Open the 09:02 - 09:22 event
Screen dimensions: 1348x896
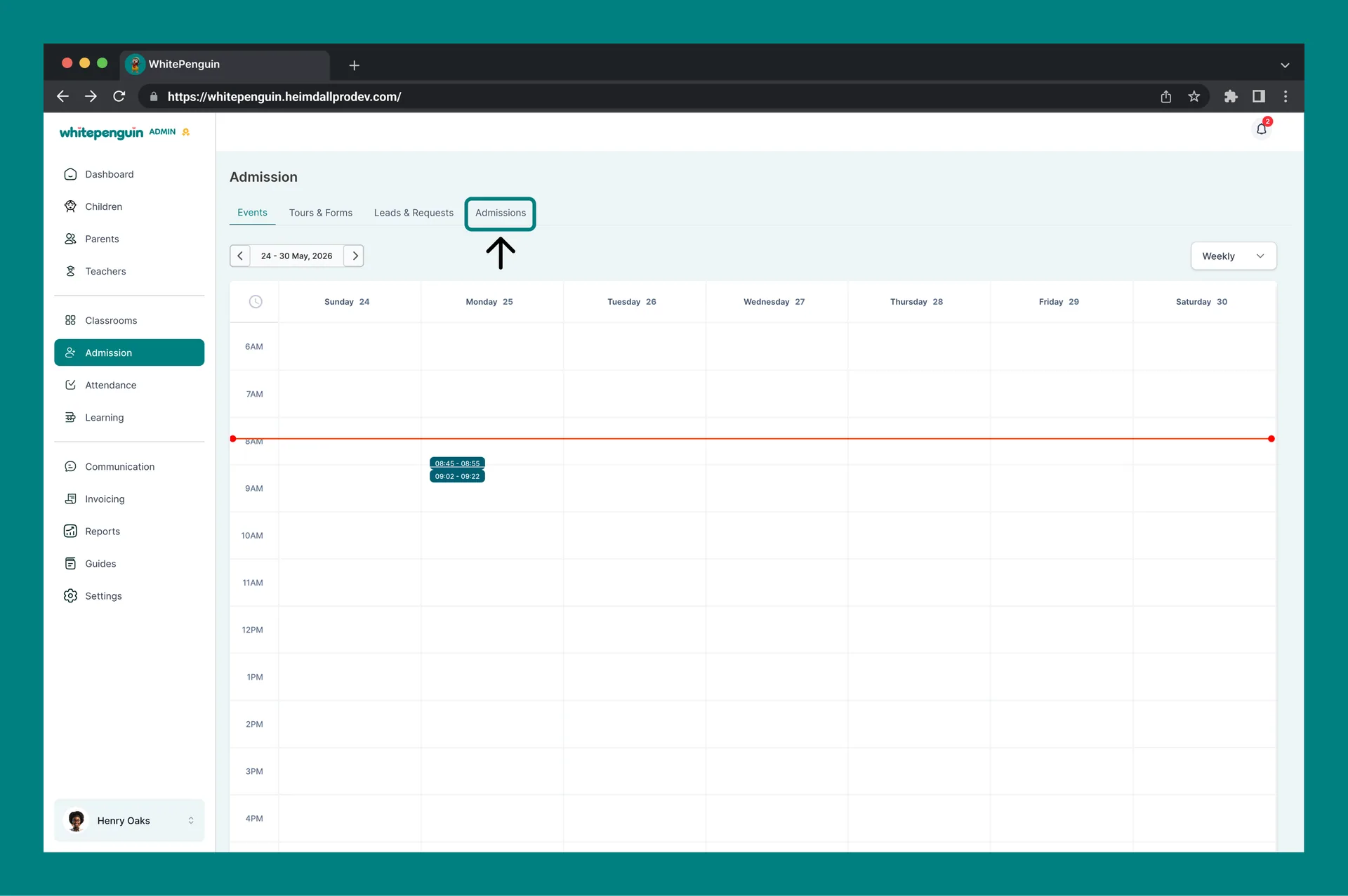coord(457,476)
